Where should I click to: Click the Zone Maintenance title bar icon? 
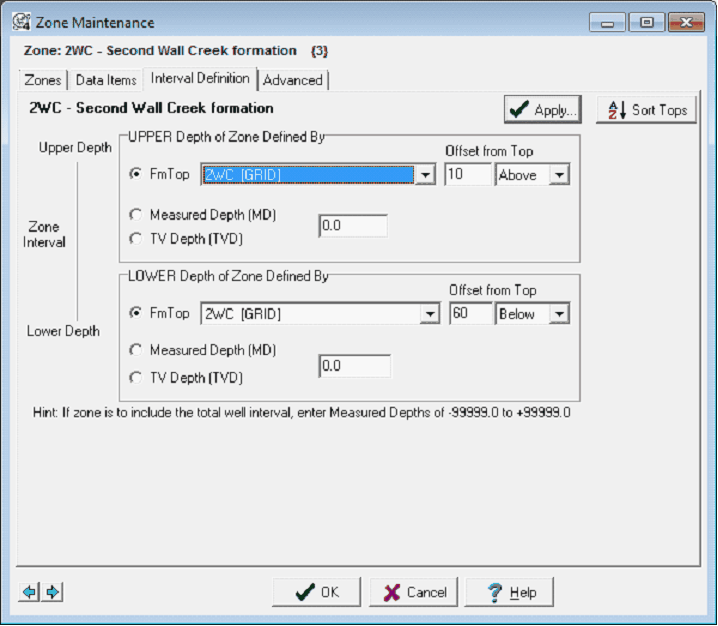[x=19, y=22]
